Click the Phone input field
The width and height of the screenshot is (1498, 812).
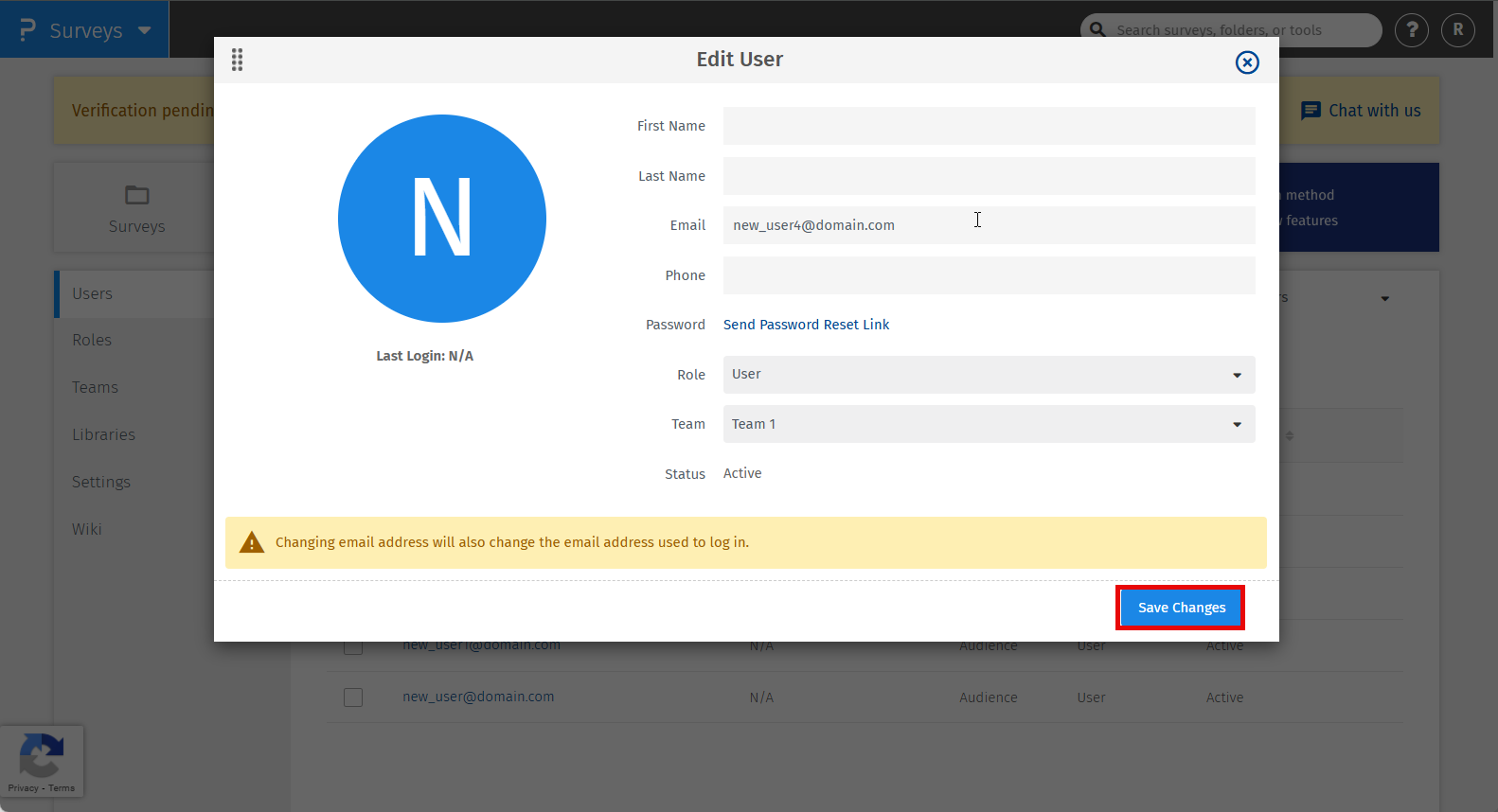[x=989, y=275]
